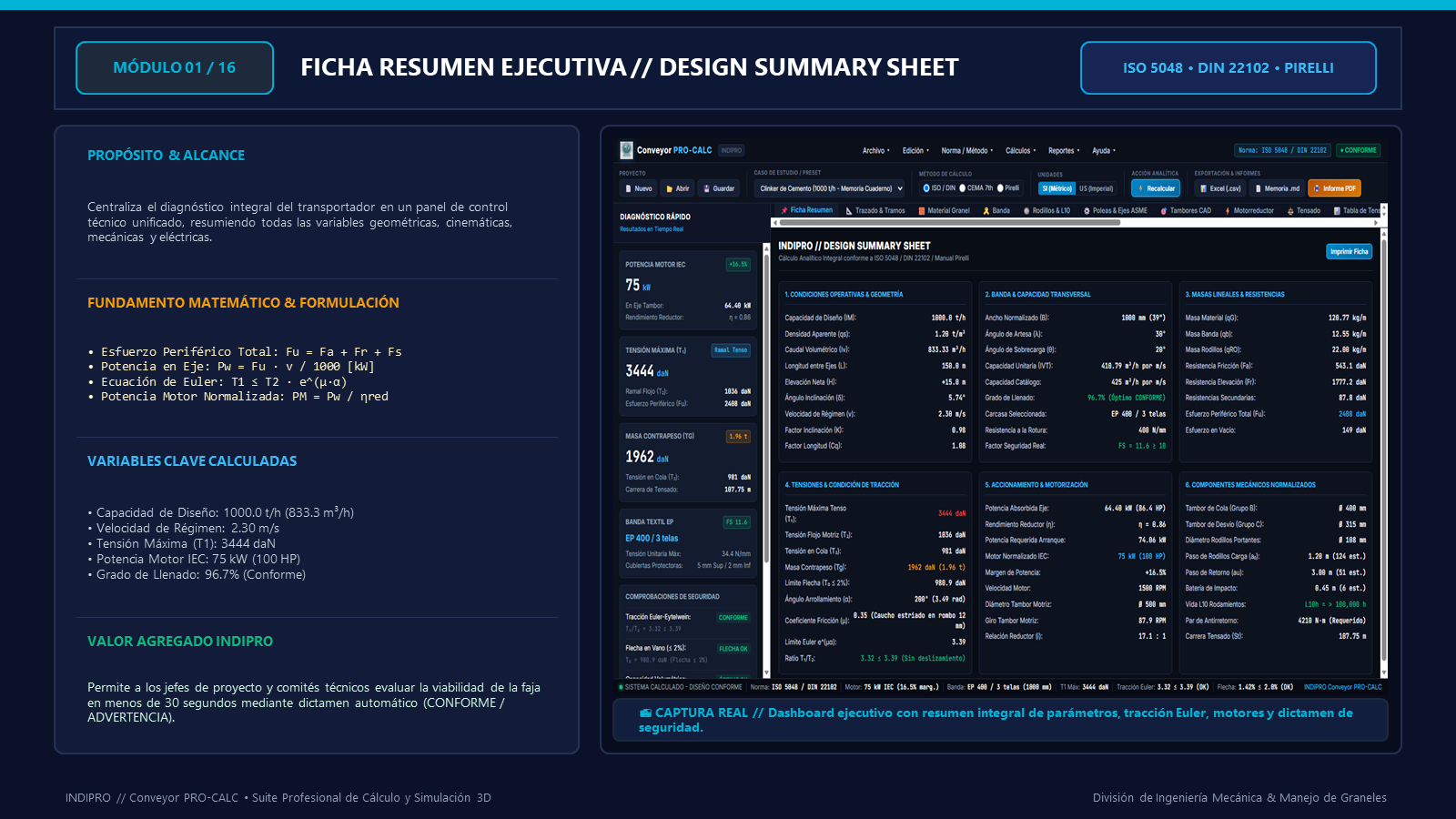1456x819 pixels.
Task: Select the ISO / DIN calculation method
Action: [938, 188]
